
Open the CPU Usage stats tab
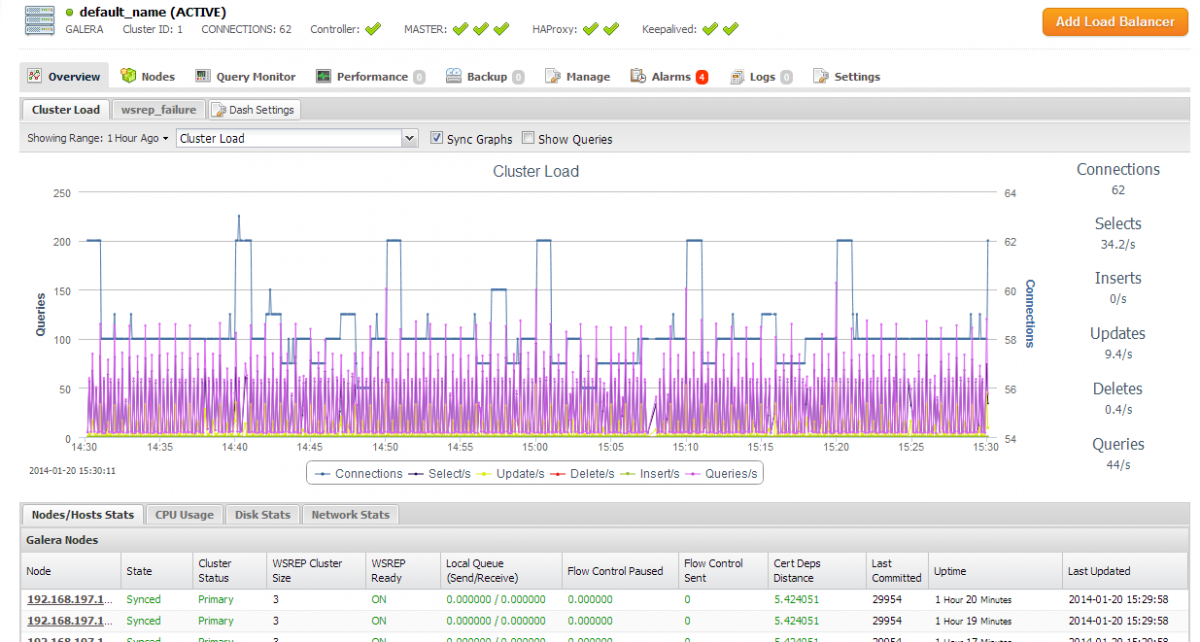pos(184,515)
